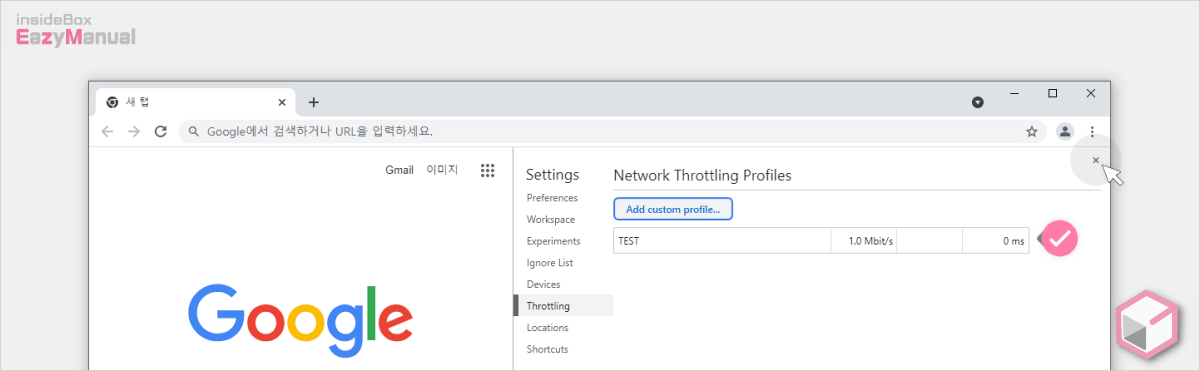Close the DevTools Settings panel
Viewport: 1200px width, 371px height.
click(1096, 160)
